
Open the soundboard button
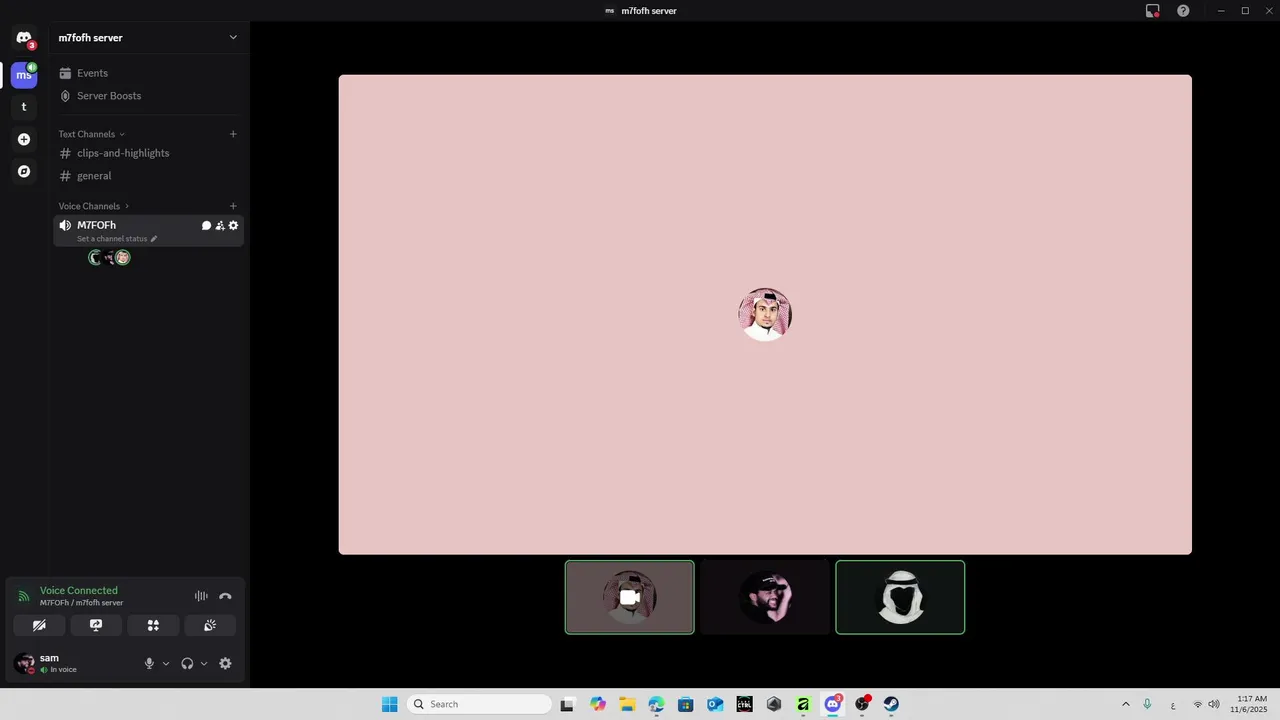point(210,625)
